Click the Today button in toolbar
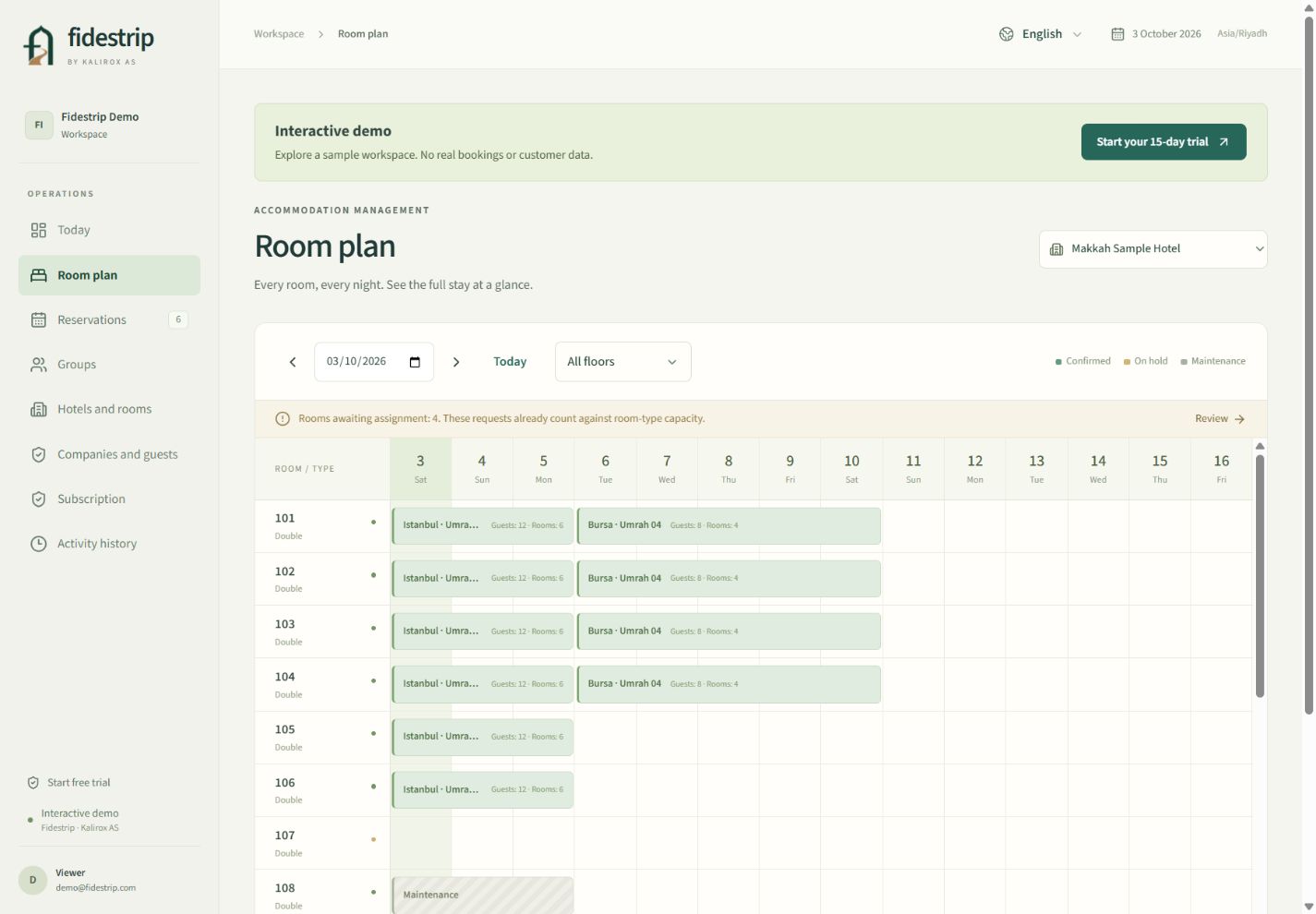The image size is (1316, 914). [510, 362]
